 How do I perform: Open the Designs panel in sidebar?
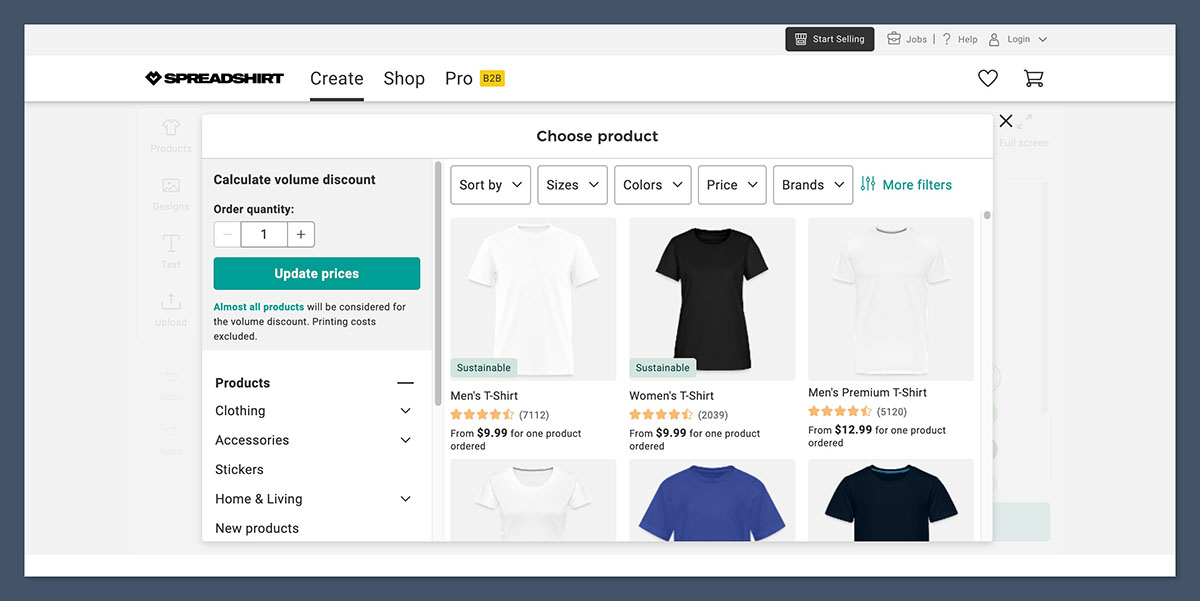(171, 194)
